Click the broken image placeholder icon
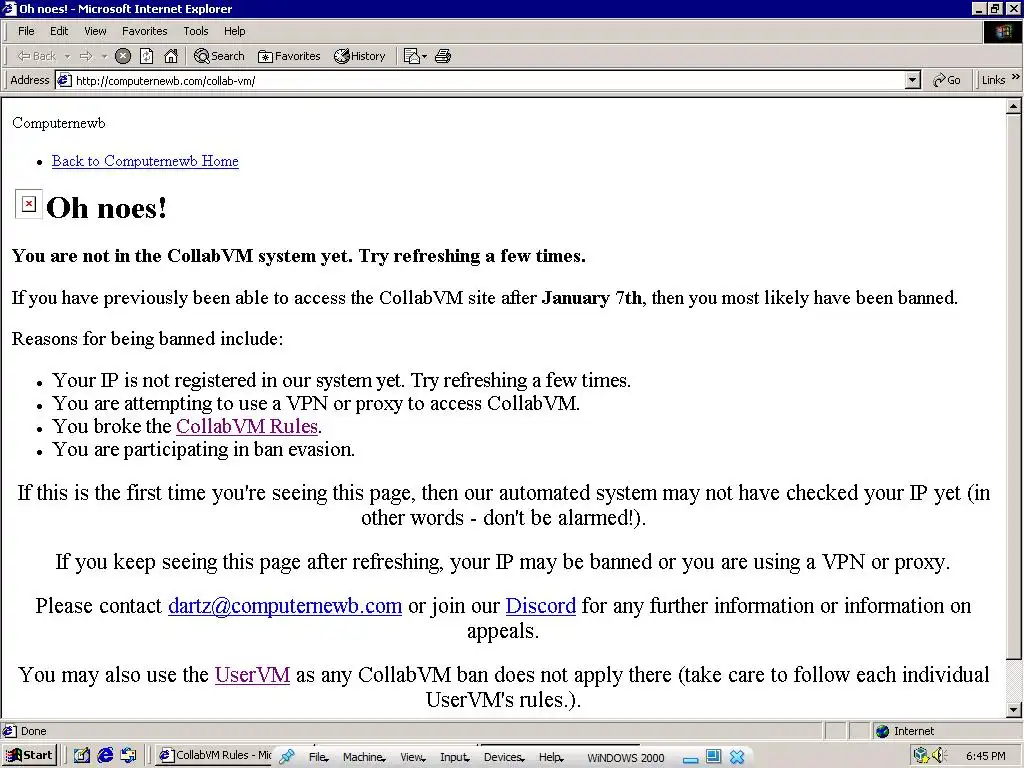The height and width of the screenshot is (768, 1024). 29,204
